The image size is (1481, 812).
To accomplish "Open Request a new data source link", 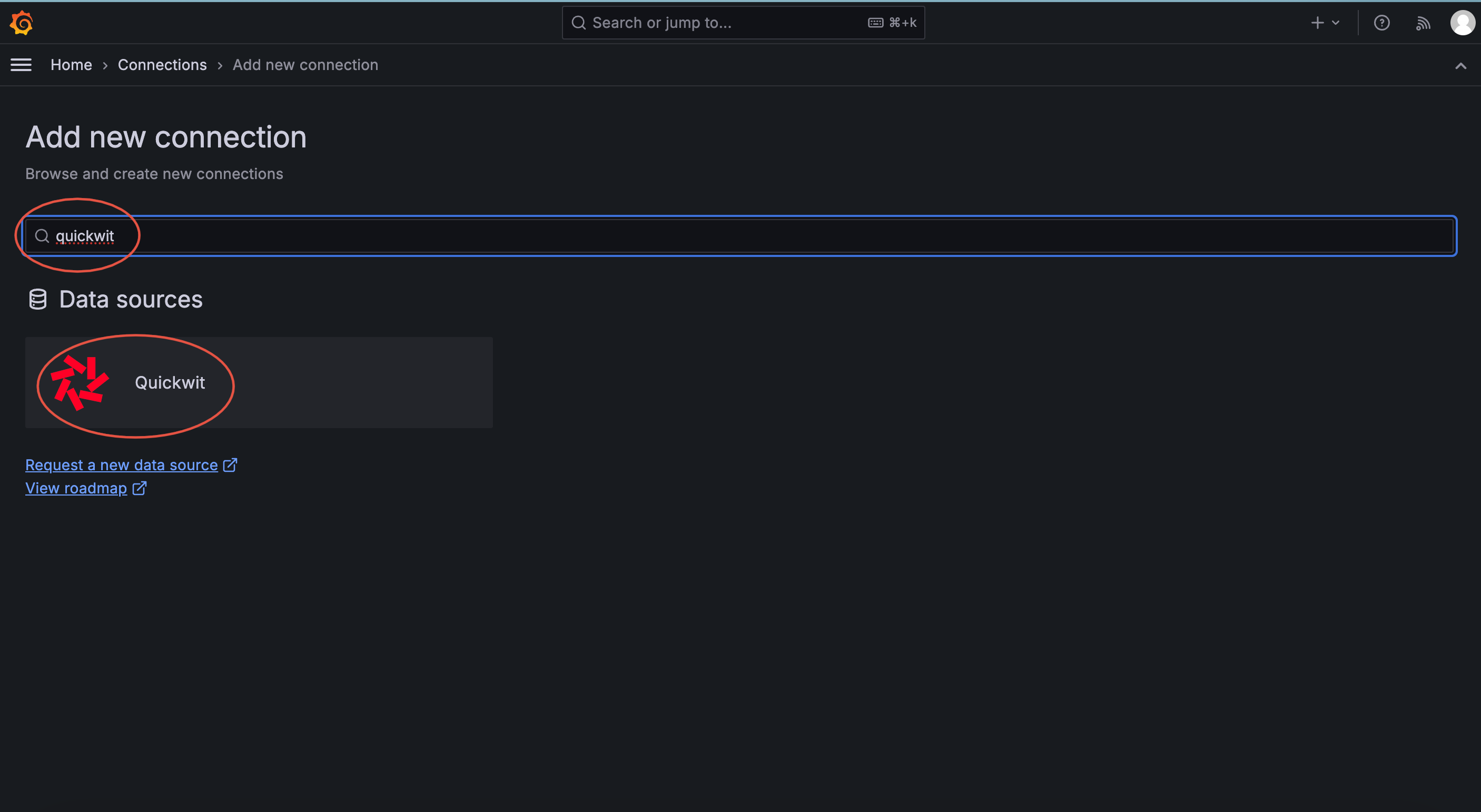I will [121, 465].
